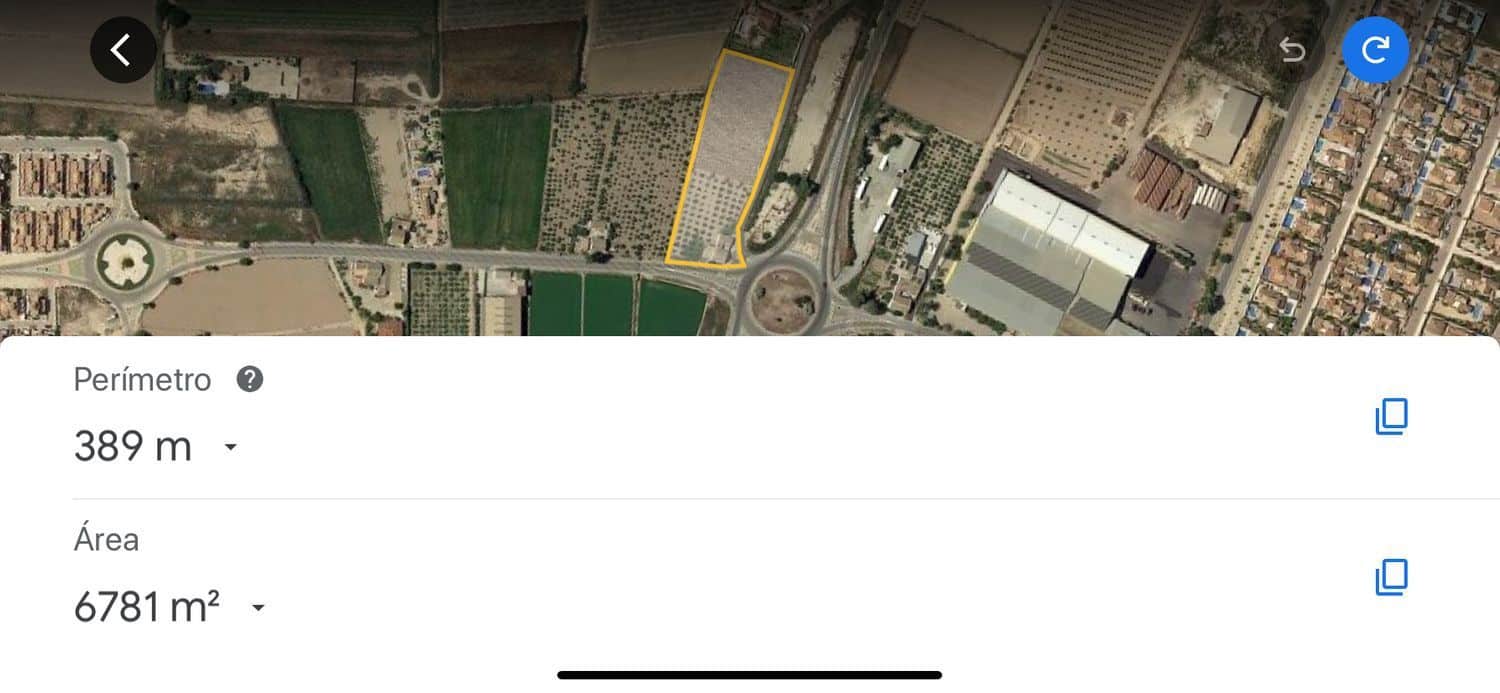Tap the home indicator bar at bottom
1500x693 pixels.
pyautogui.click(x=750, y=675)
